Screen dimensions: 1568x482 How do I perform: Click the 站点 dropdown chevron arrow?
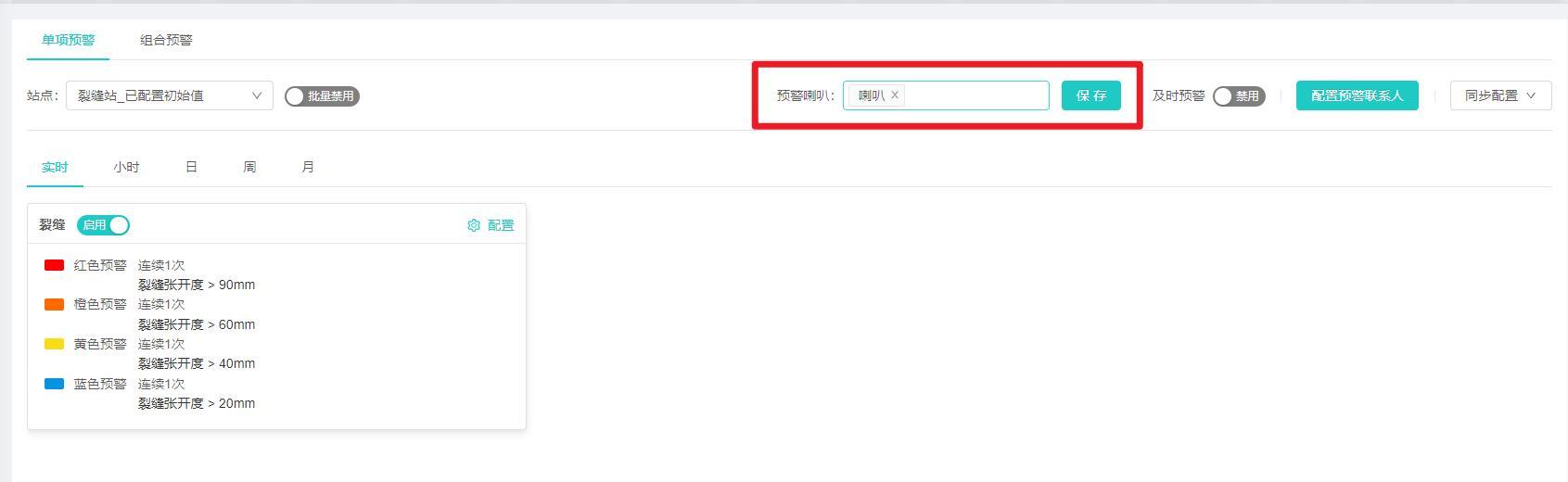click(x=257, y=95)
